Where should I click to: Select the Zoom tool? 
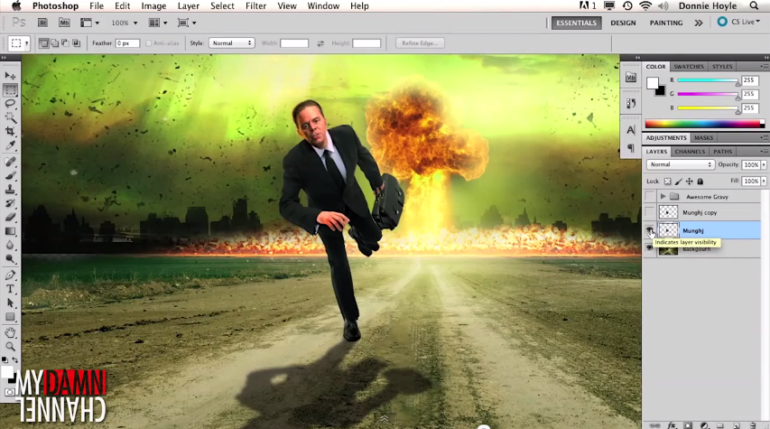coord(10,347)
